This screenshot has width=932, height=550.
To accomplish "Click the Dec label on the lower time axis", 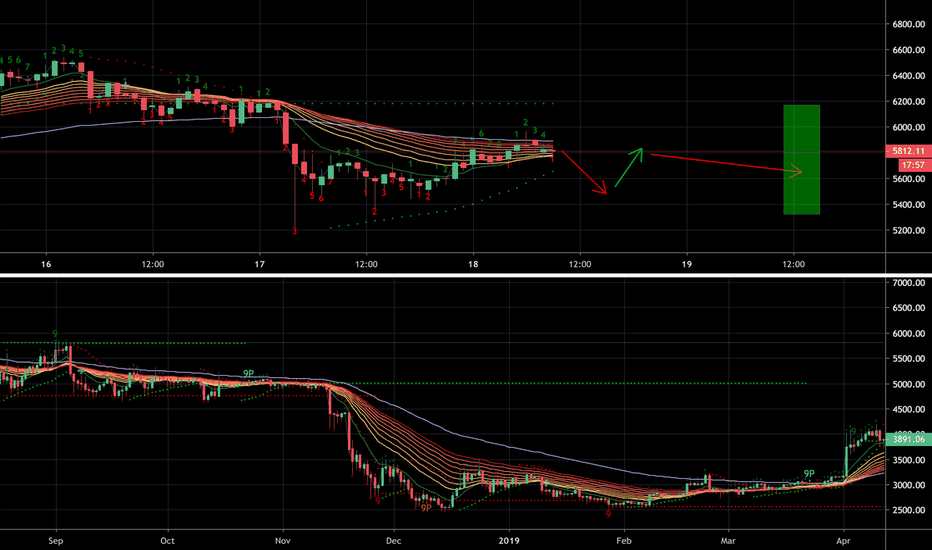I will point(393,540).
